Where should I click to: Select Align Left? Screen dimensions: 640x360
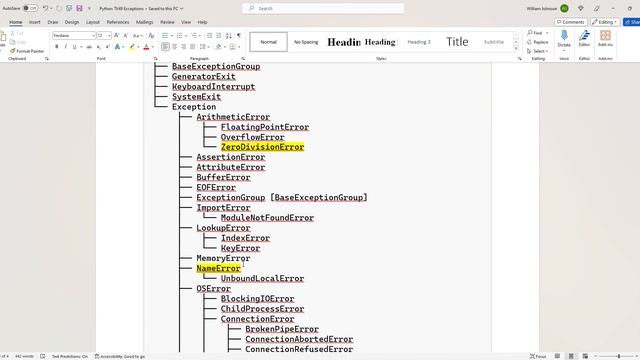165,47
